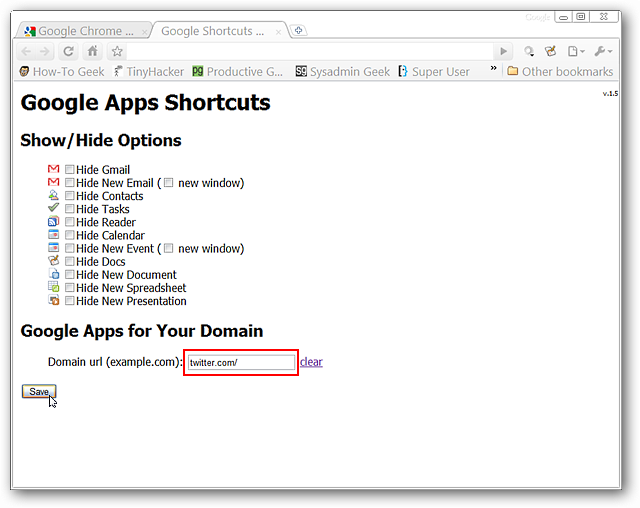Viewport: 640px width, 508px height.
Task: Click the Contacts icon in options list
Action: (x=53, y=195)
